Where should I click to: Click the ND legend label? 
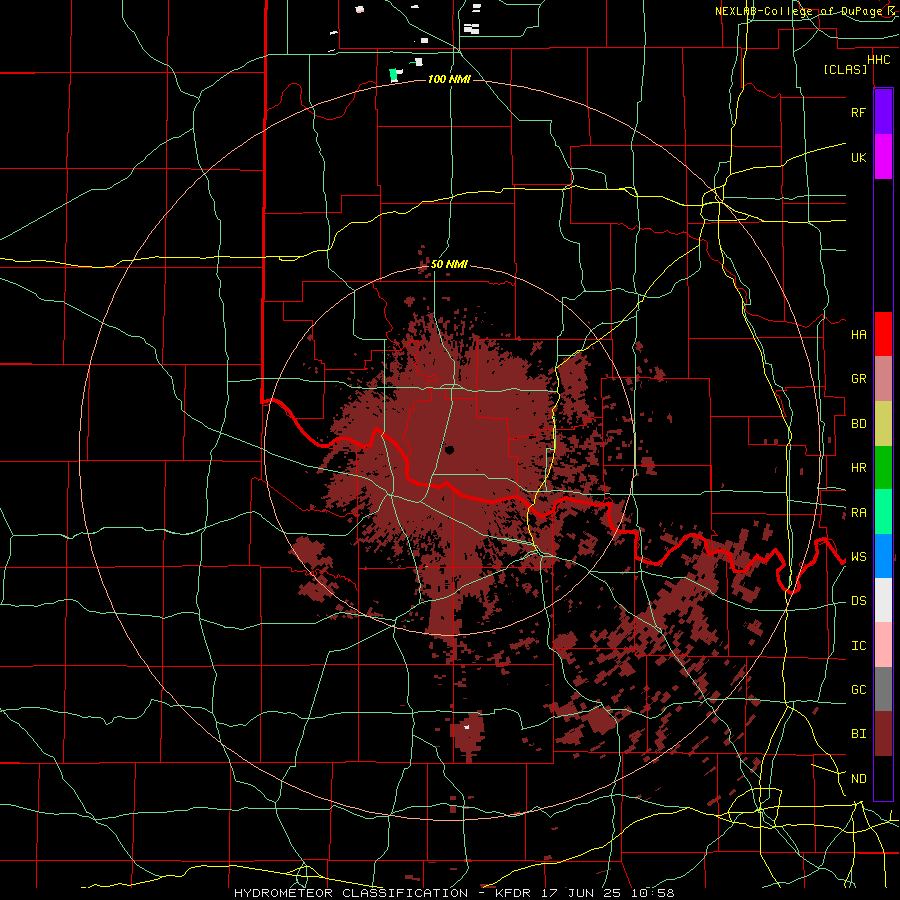point(858,779)
